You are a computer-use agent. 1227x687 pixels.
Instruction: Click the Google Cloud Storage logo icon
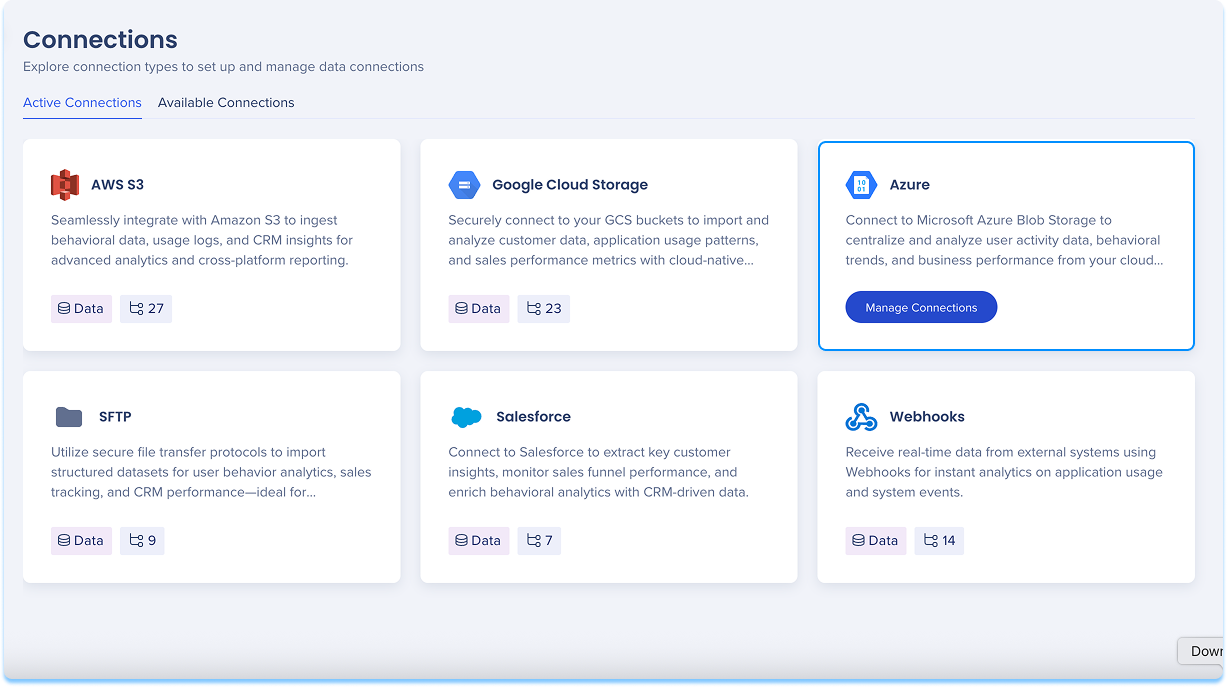tap(465, 185)
